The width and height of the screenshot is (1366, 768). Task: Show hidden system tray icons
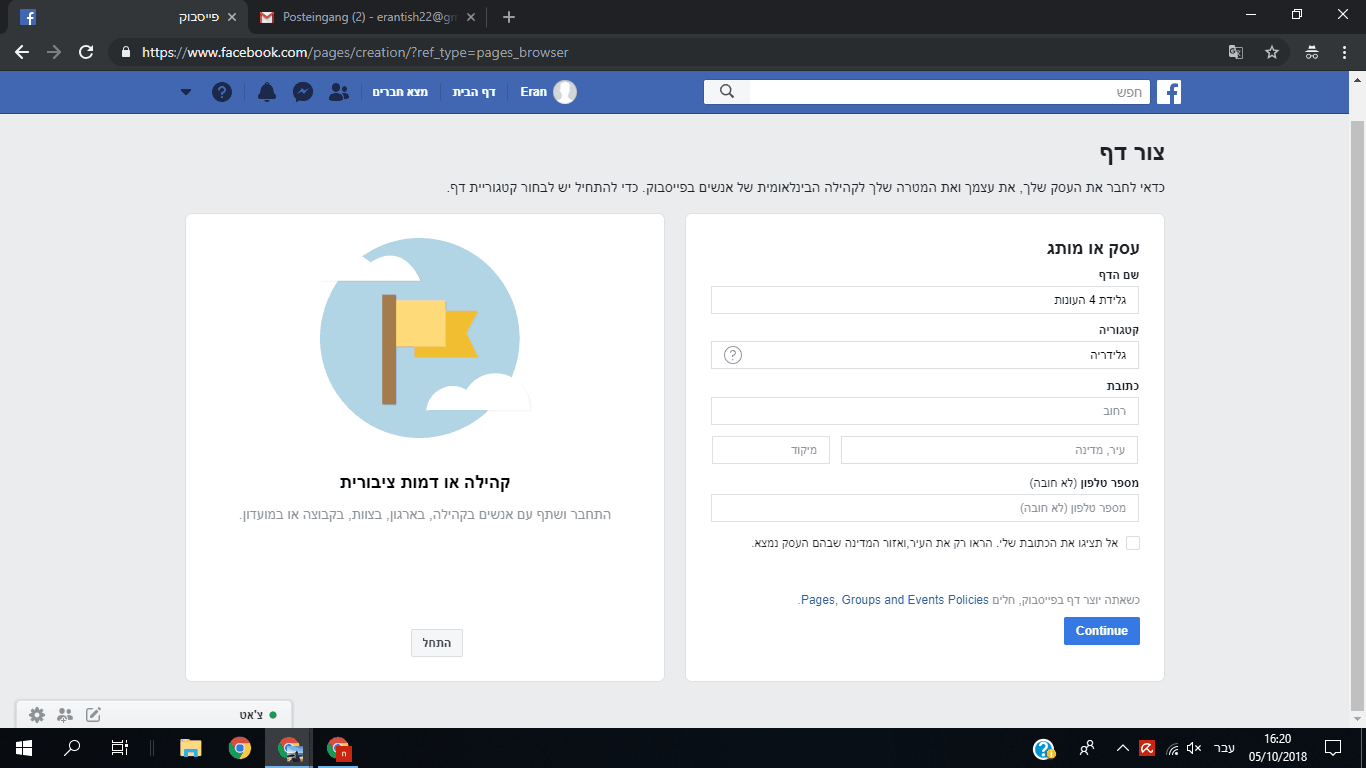click(x=1122, y=748)
